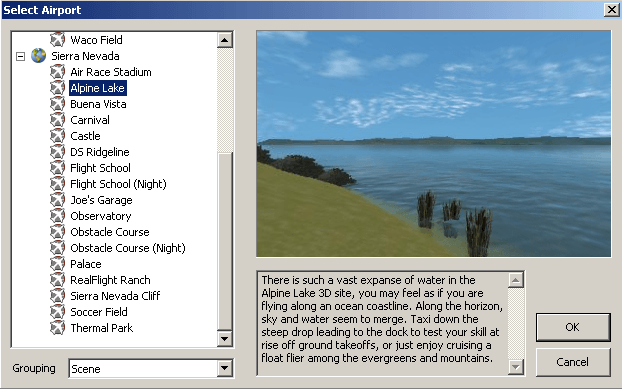
Task: Select the Sierra Nevada group label
Action: point(85,56)
